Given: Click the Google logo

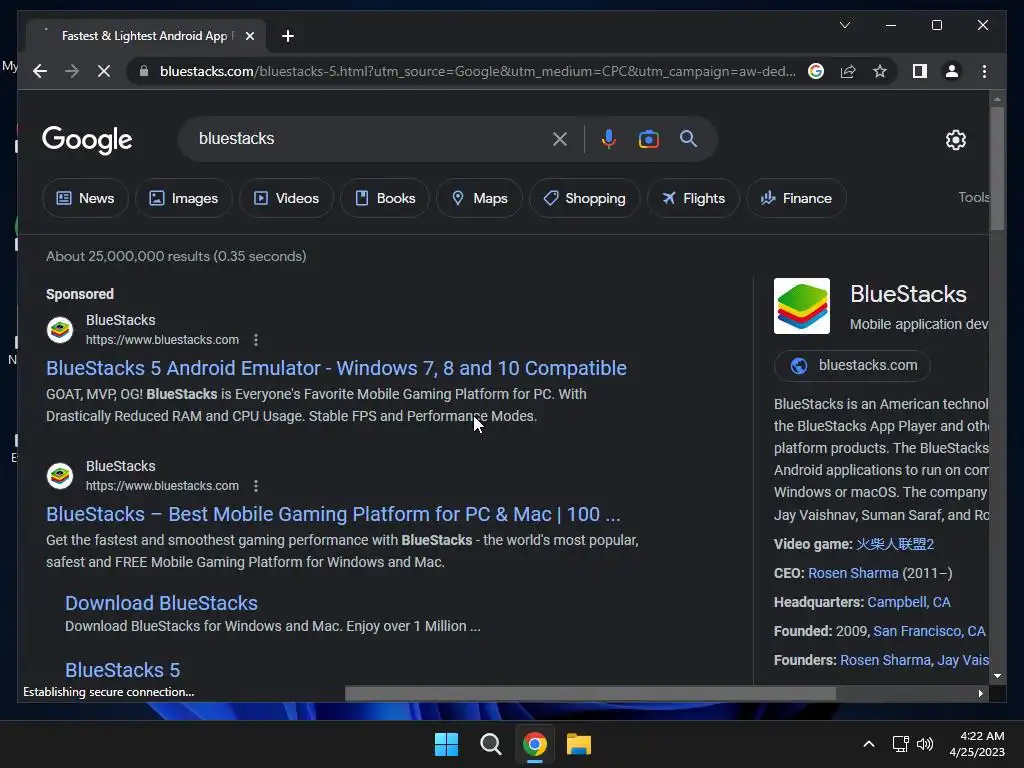Looking at the screenshot, I should coord(87,140).
